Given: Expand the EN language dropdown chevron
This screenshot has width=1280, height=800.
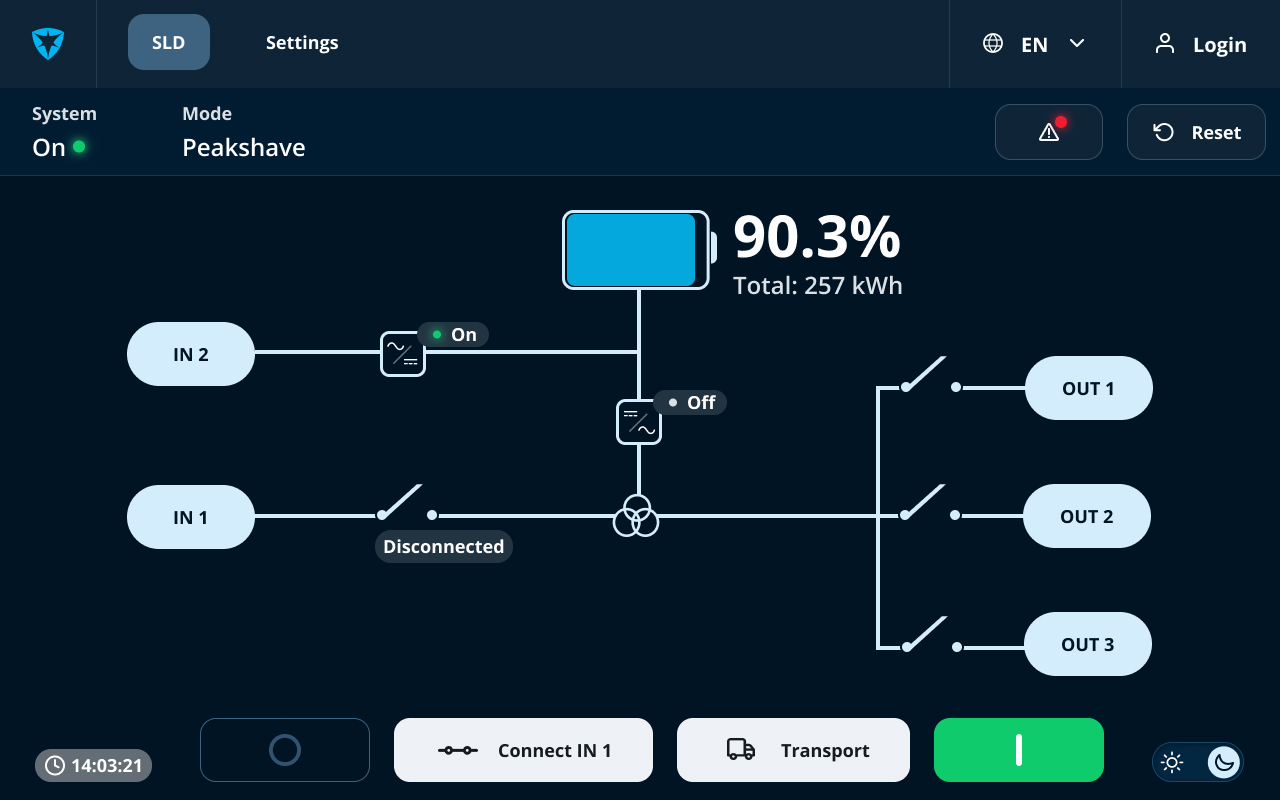Looking at the screenshot, I should pos(1077,44).
